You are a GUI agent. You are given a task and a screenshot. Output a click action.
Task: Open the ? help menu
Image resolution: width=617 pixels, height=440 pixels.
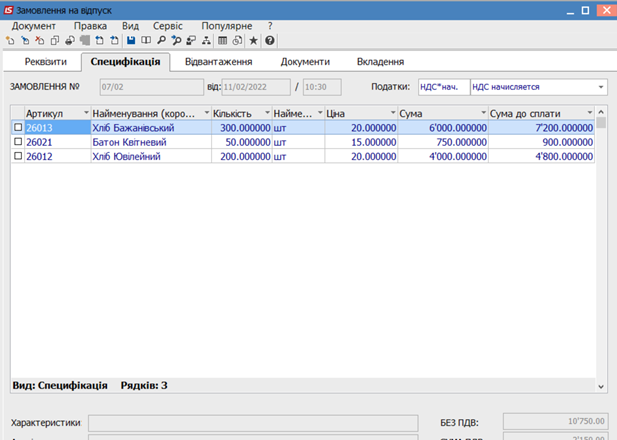(270, 26)
